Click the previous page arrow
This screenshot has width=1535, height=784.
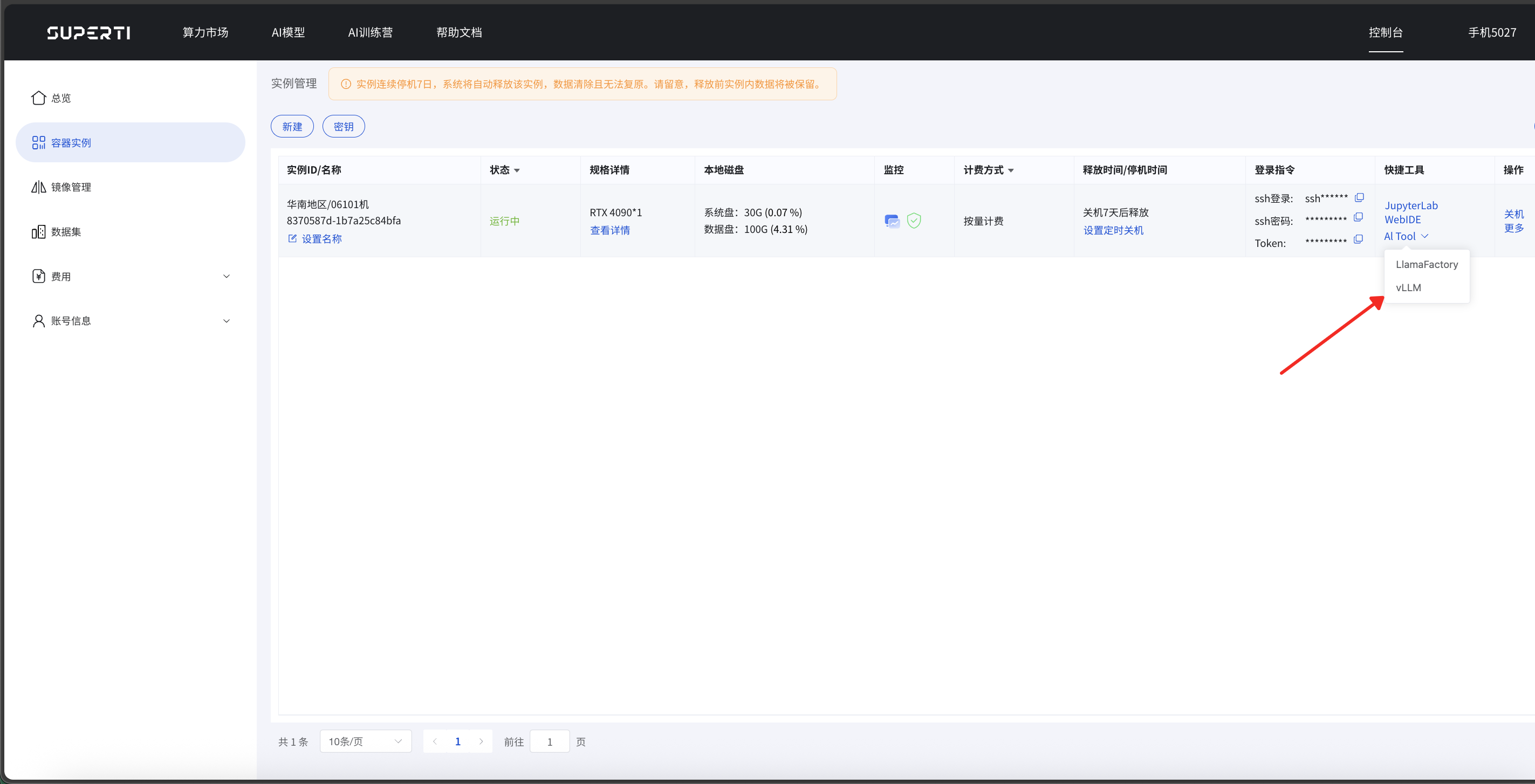point(434,741)
